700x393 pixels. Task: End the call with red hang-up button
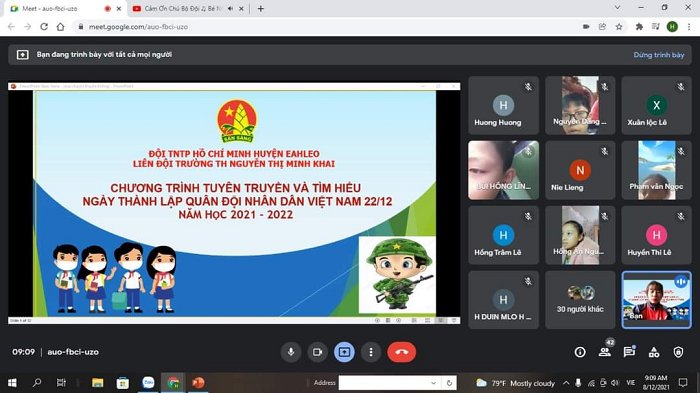point(402,352)
